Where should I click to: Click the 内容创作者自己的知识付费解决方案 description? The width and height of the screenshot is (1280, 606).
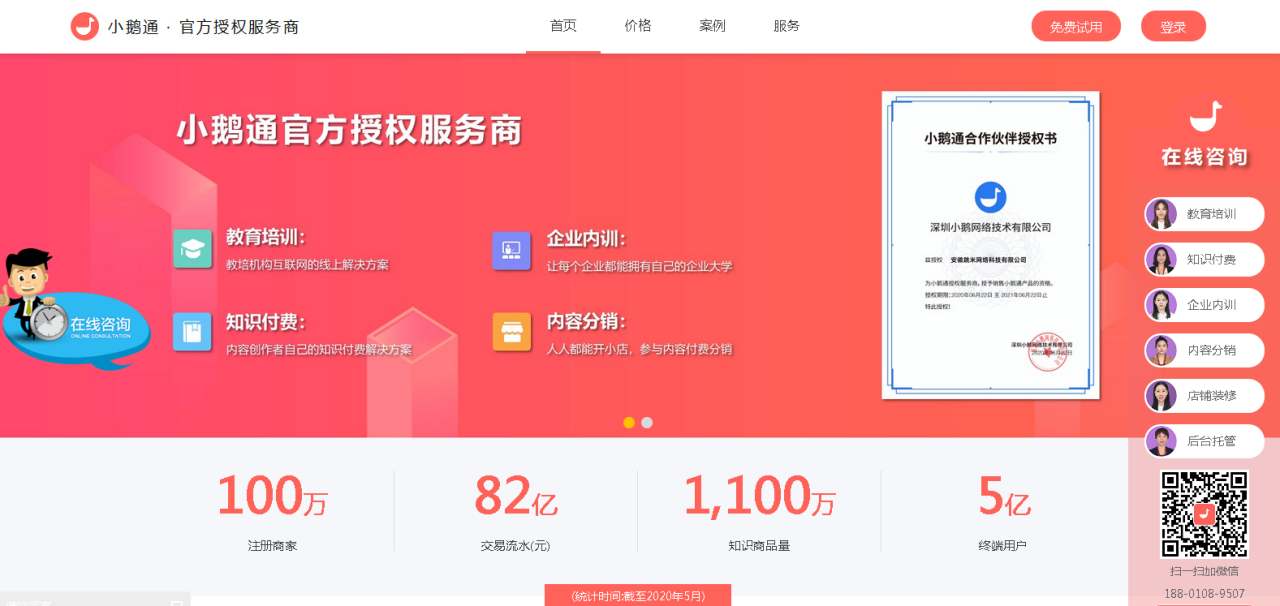tap(319, 350)
